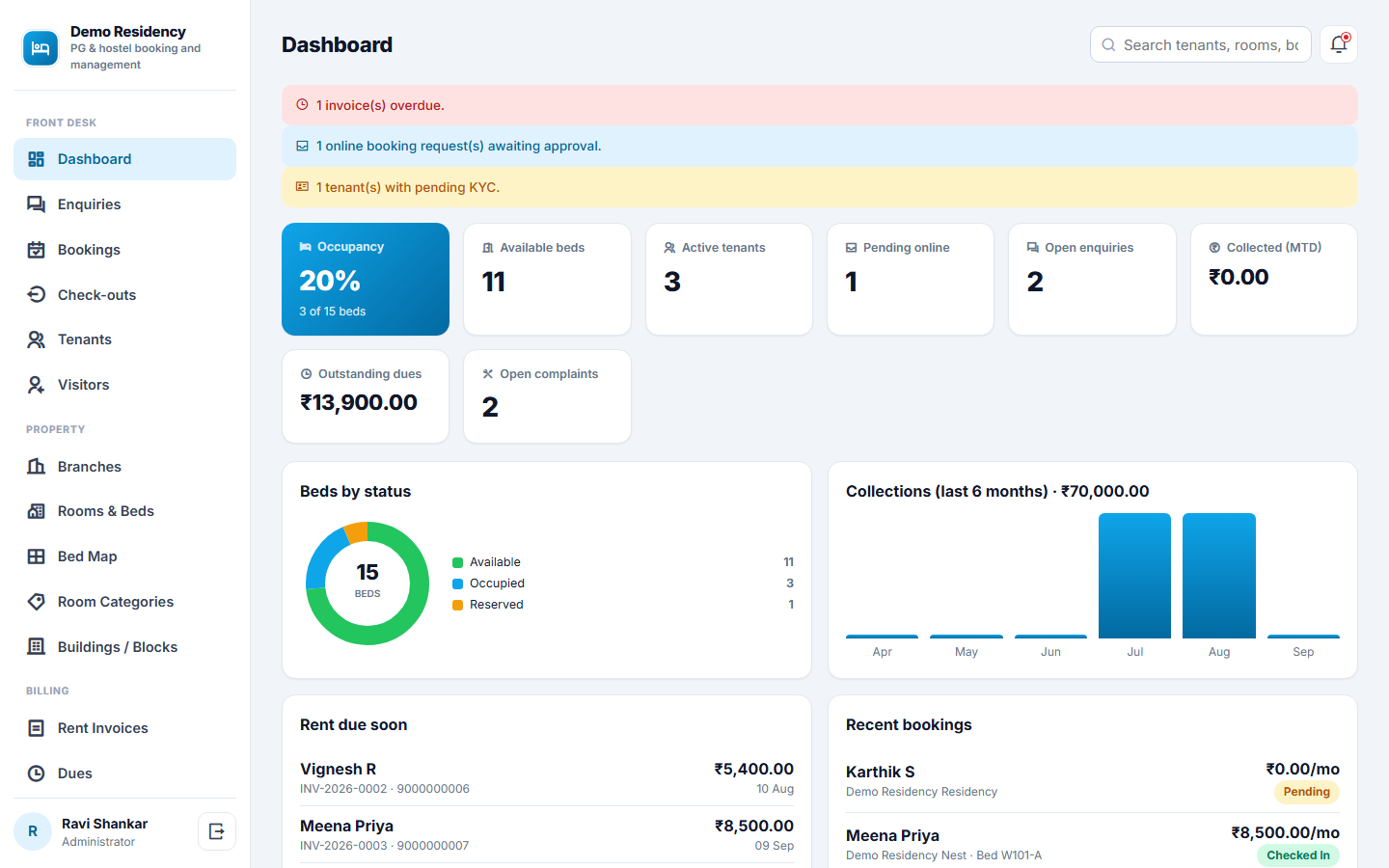Open Bed Map from sidebar
This screenshot has width=1389, height=868.
click(x=124, y=556)
